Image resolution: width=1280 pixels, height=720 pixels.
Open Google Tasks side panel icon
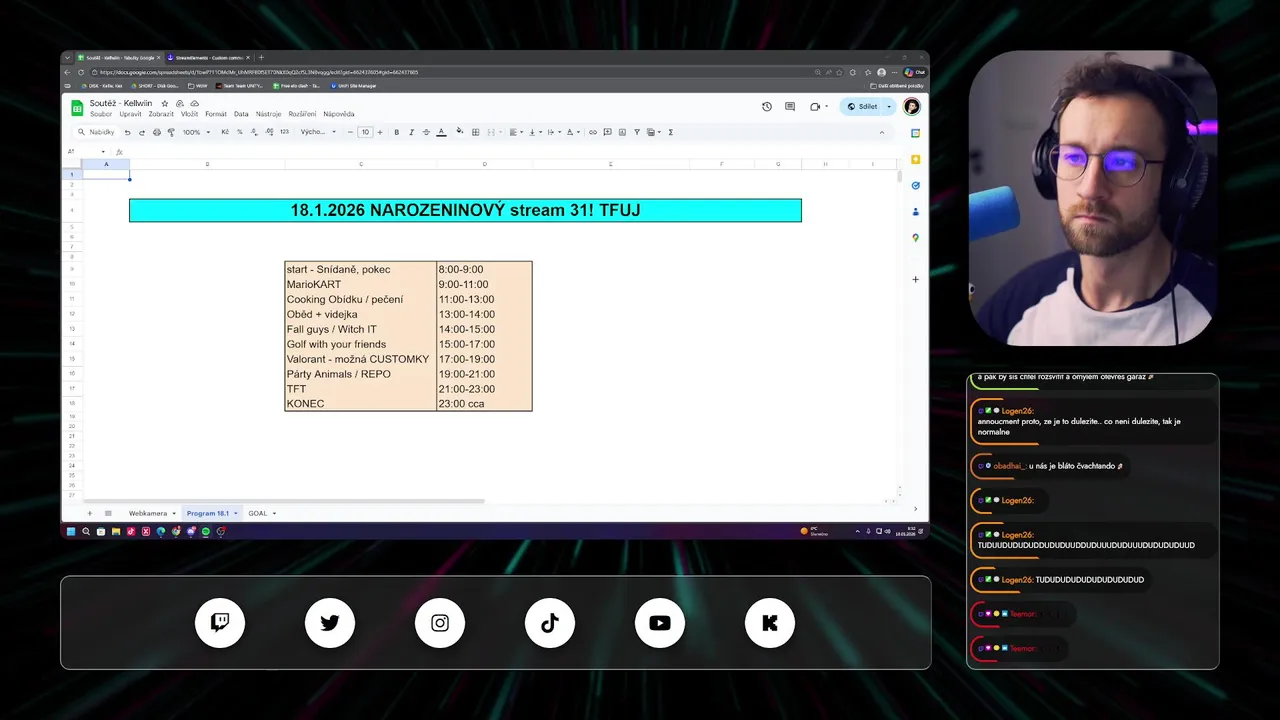915,185
